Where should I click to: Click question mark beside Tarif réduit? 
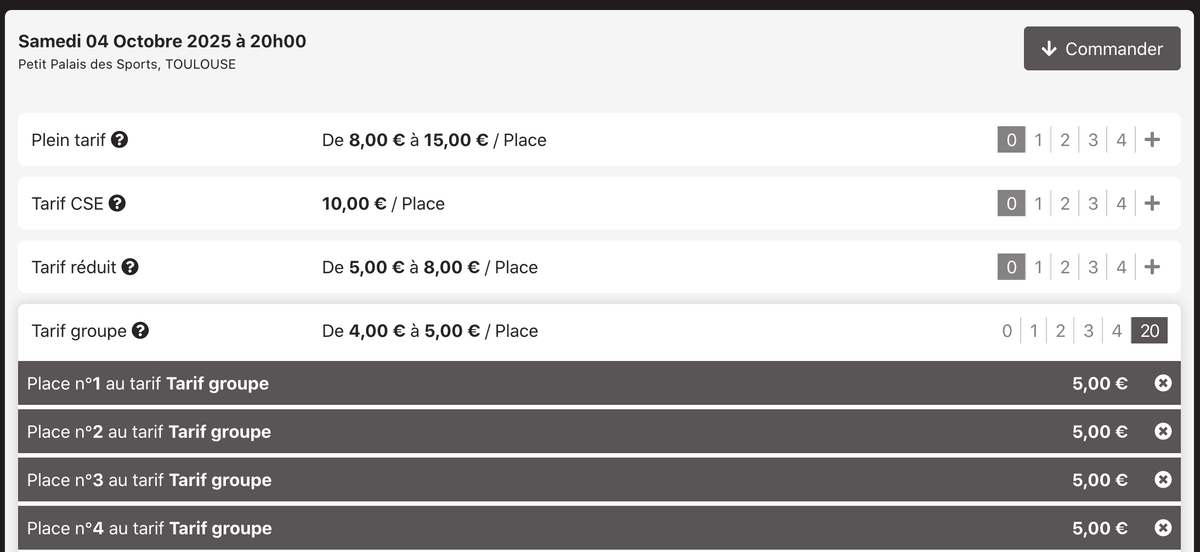[130, 267]
